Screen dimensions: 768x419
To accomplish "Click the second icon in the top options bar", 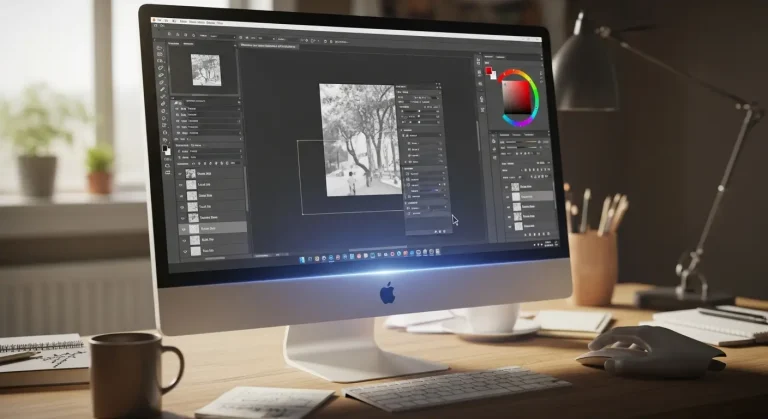I will (x=177, y=34).
